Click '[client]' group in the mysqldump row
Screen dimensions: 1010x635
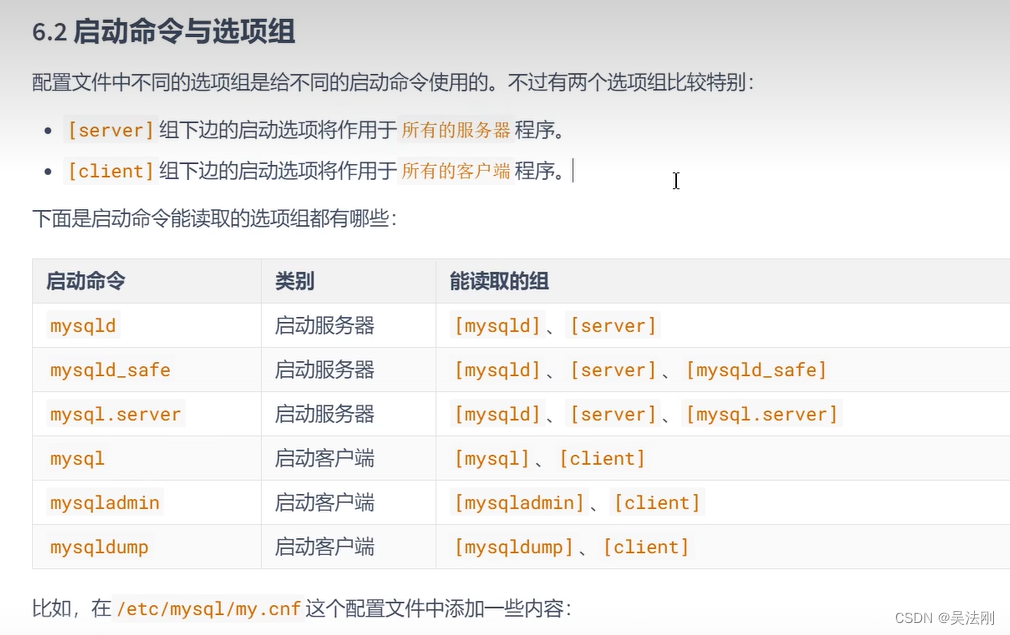pos(646,547)
